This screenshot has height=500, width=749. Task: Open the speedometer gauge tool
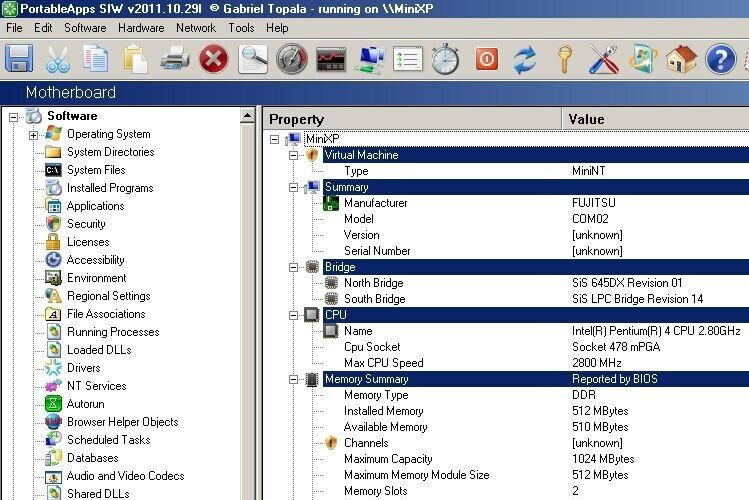[291, 59]
